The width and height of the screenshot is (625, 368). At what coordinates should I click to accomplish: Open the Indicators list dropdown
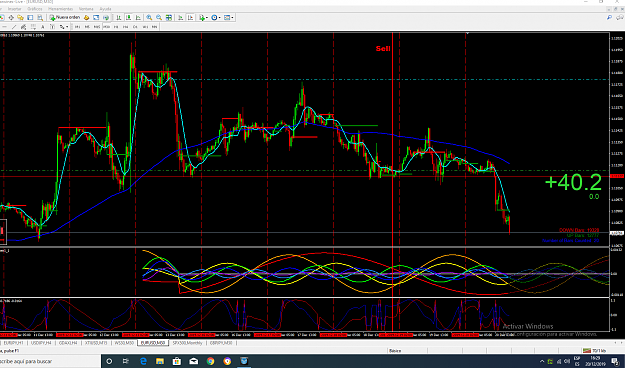coord(204,18)
